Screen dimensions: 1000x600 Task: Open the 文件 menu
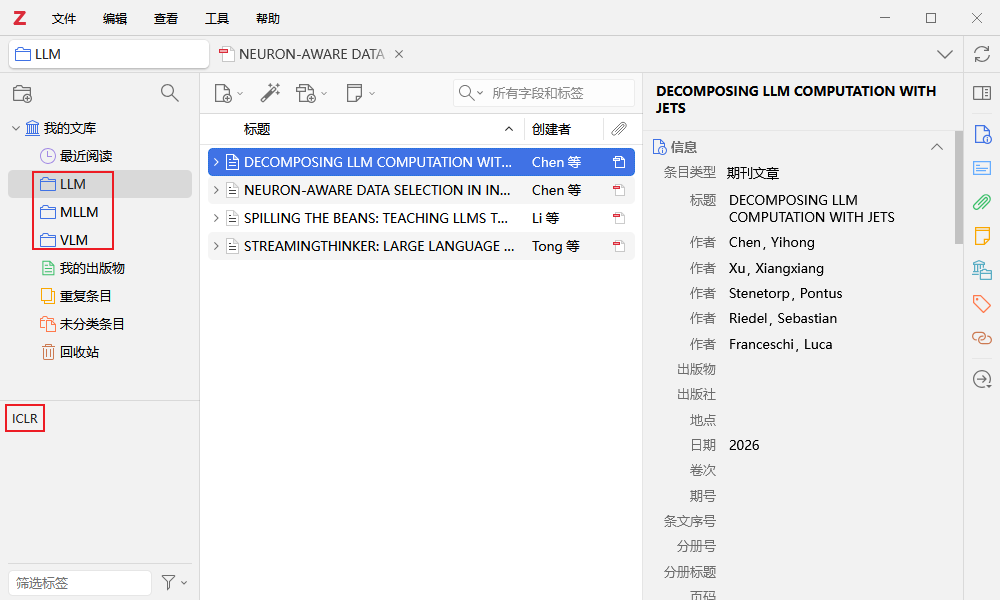[64, 18]
